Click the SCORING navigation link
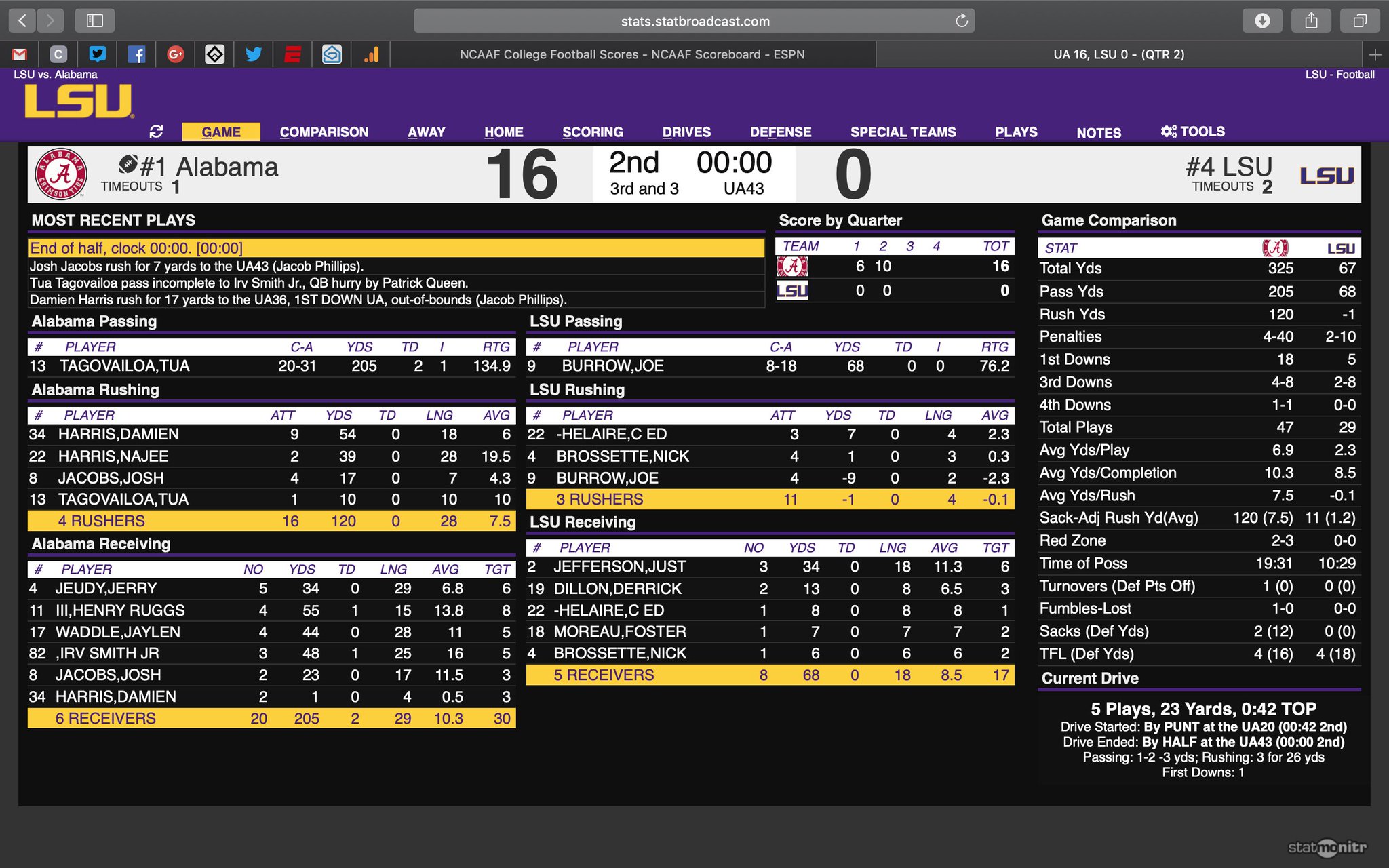The width and height of the screenshot is (1389, 868). pos(592,132)
